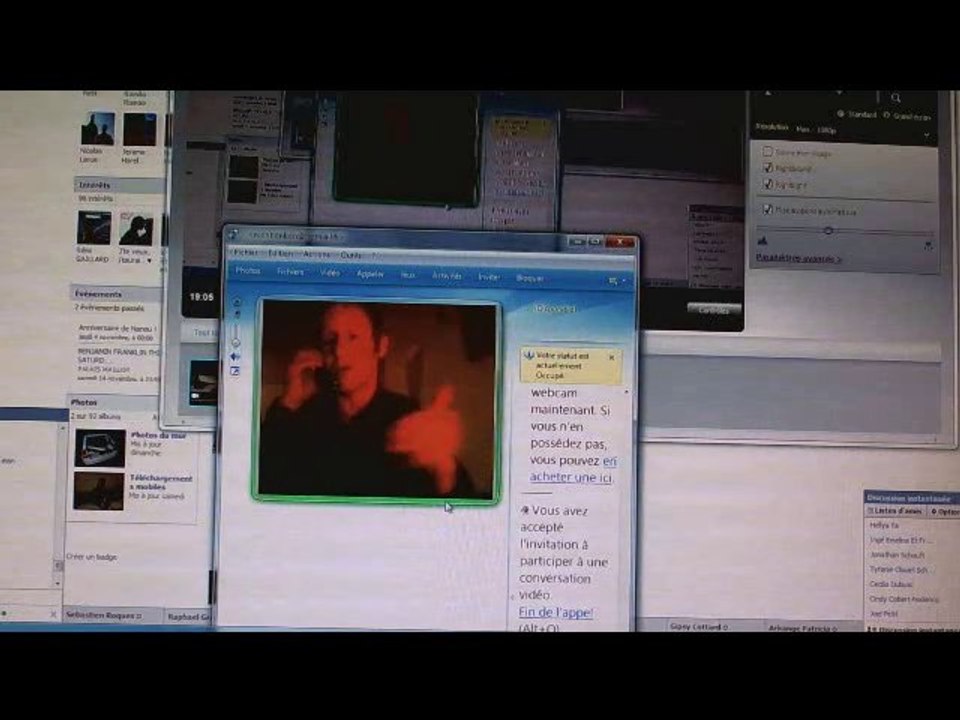
Task: Open 'Photos du mur' album link
Action: click(158, 435)
